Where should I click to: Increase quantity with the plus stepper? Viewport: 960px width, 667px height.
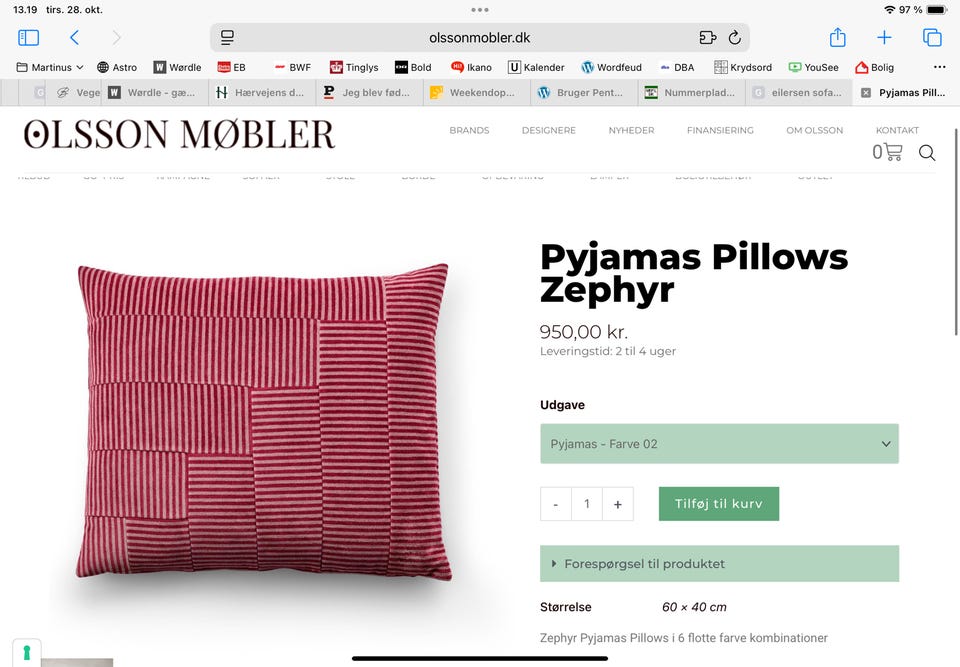coord(618,504)
